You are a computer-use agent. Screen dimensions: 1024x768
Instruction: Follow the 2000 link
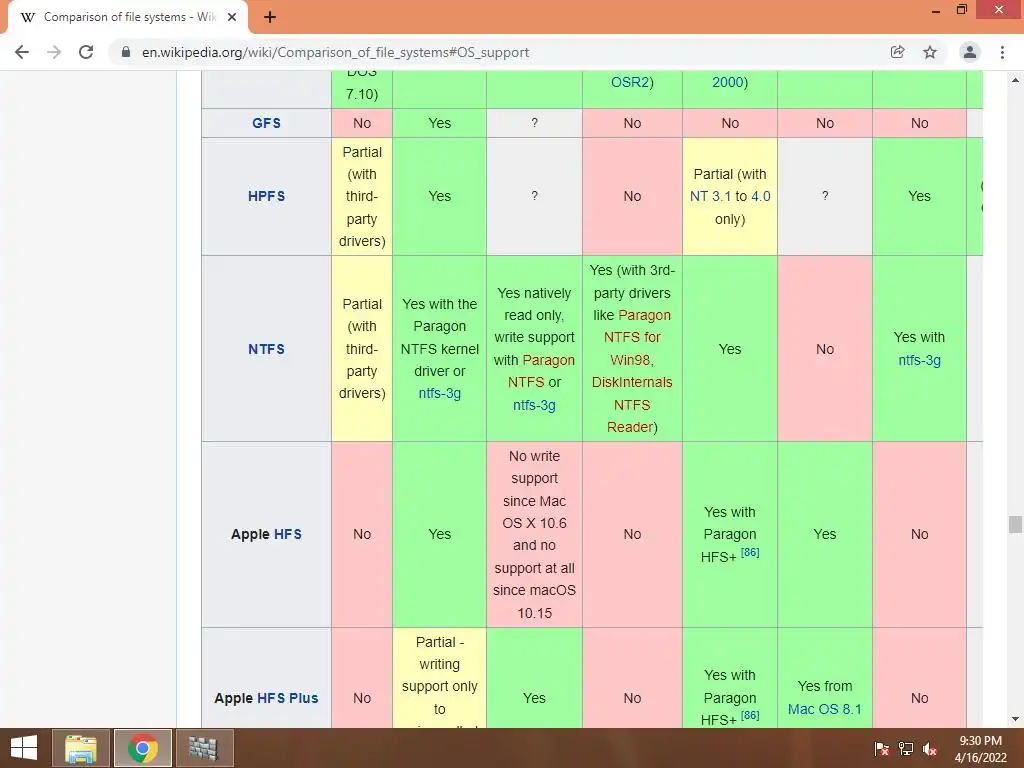pyautogui.click(x=729, y=82)
